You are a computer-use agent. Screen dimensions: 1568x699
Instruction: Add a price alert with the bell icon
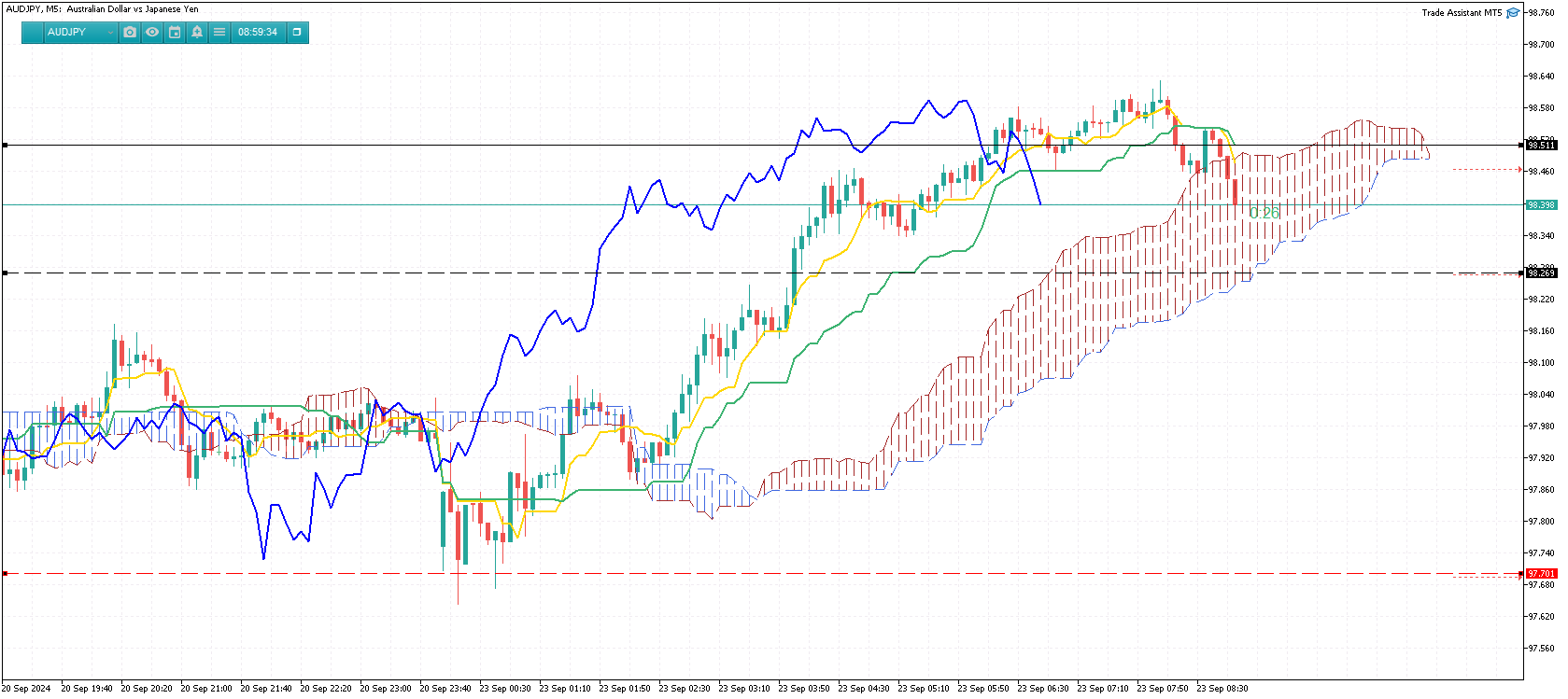click(197, 33)
